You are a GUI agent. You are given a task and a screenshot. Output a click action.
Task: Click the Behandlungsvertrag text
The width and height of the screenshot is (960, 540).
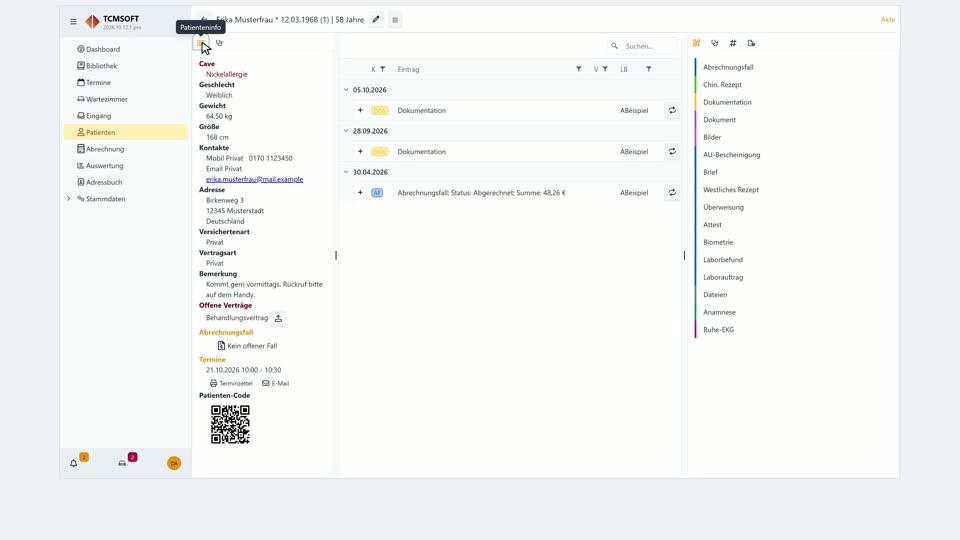[x=236, y=318]
